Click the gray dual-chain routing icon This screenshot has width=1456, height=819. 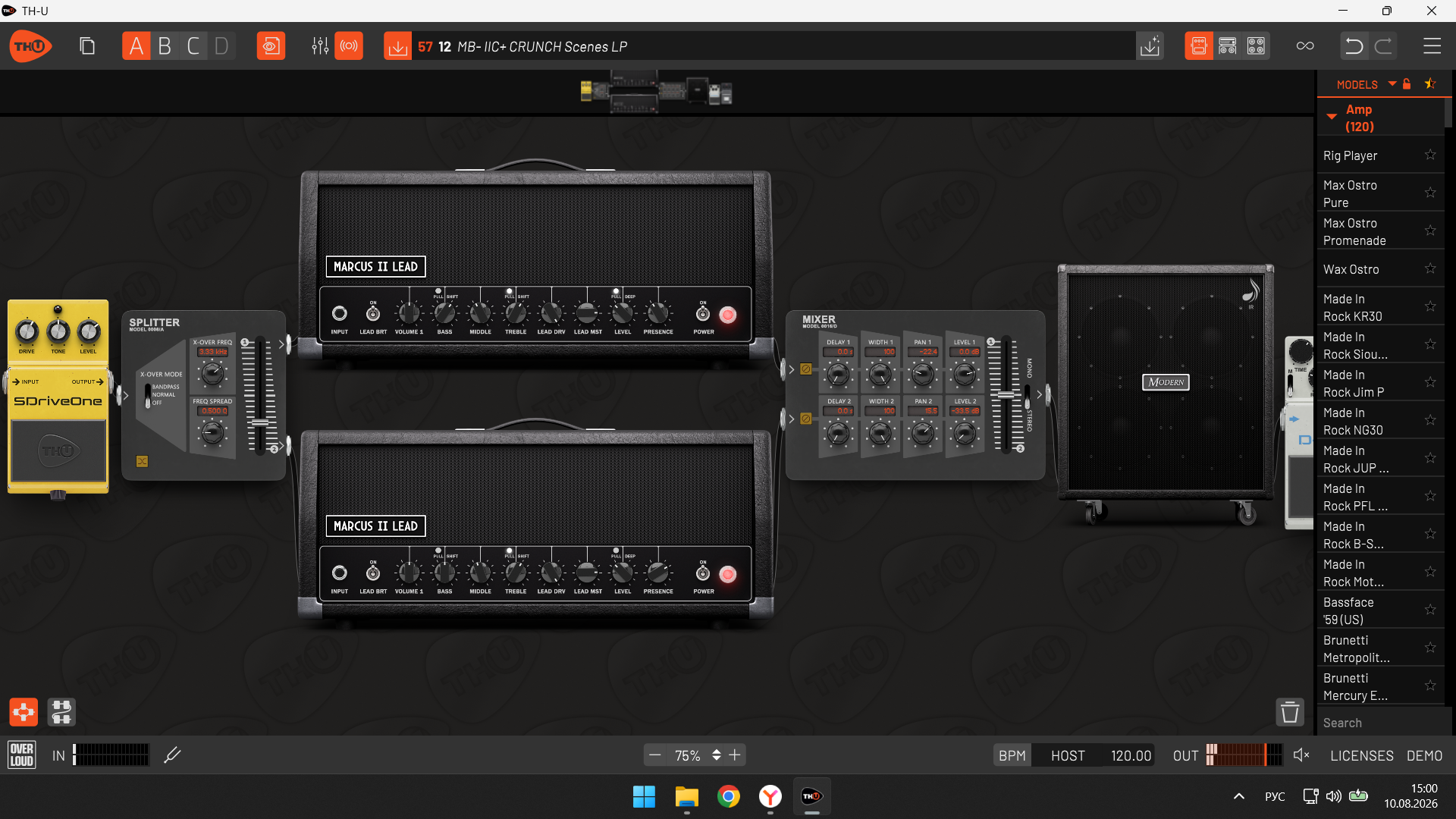click(x=61, y=712)
